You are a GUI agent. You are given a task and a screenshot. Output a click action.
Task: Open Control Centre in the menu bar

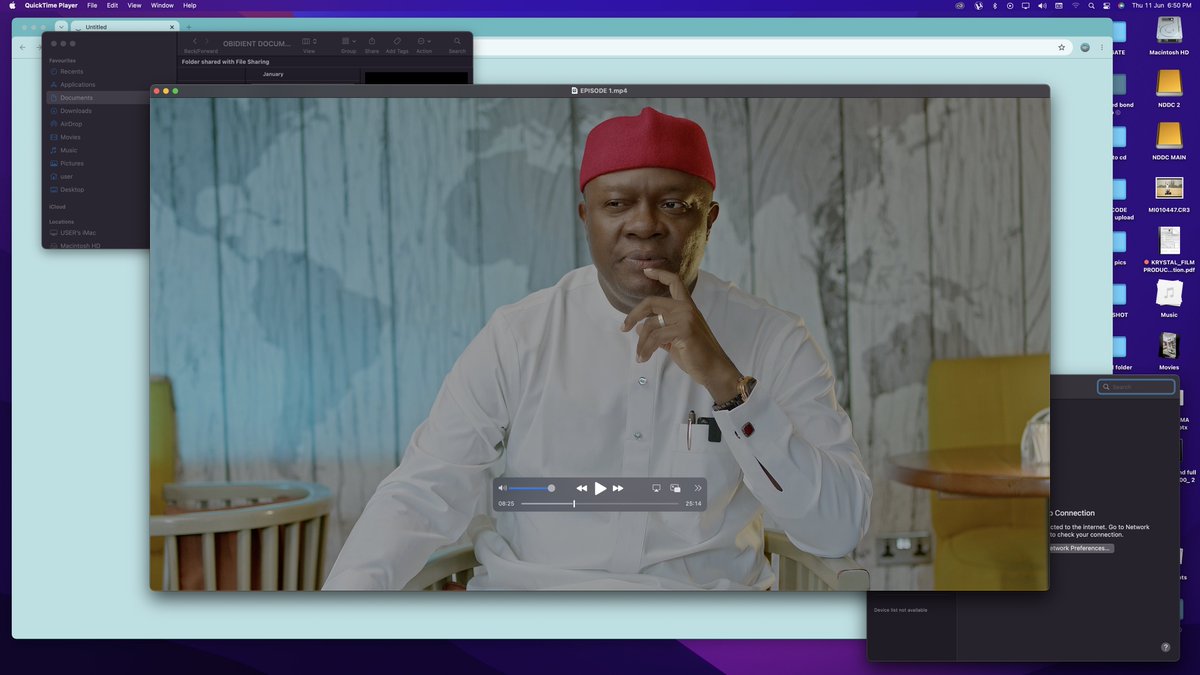[1109, 5]
